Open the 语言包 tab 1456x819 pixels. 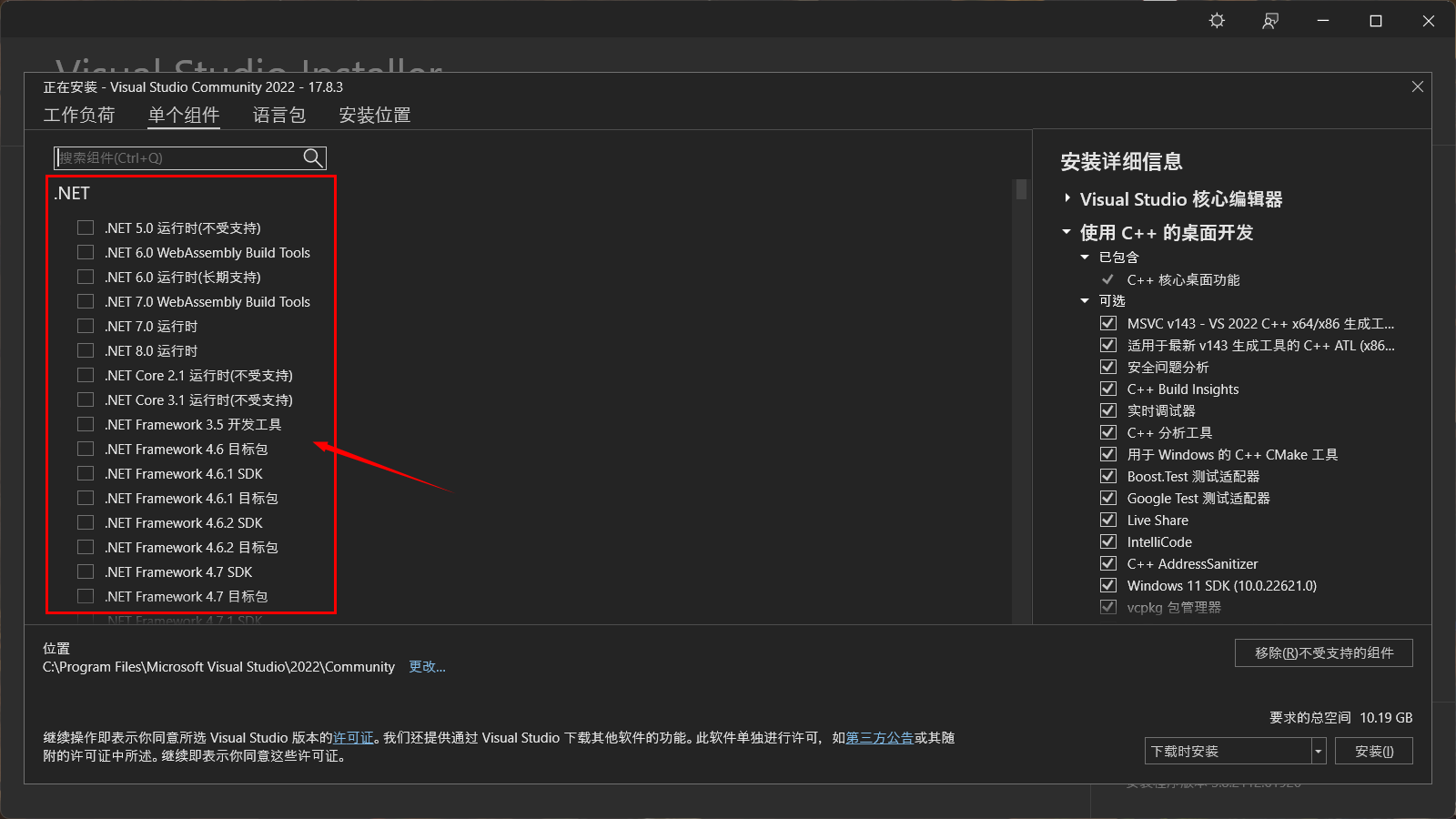[x=279, y=115]
